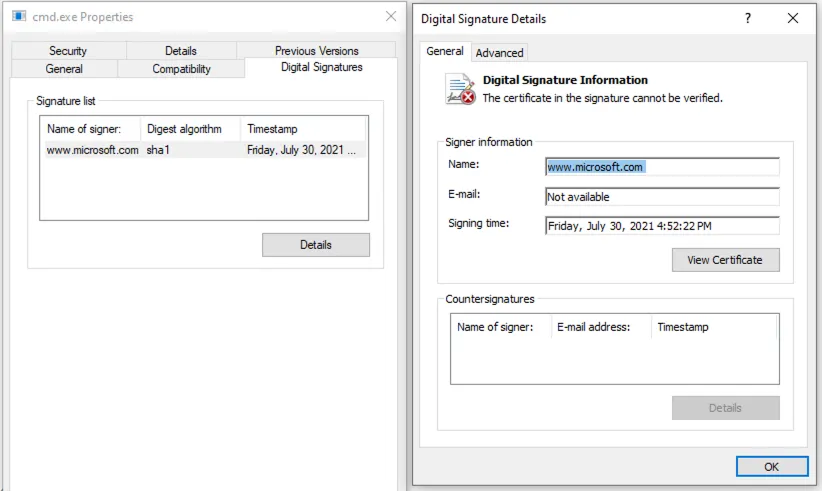The image size is (822, 491).
Task: Close the Digital Signature Details dialog
Action: point(793,18)
